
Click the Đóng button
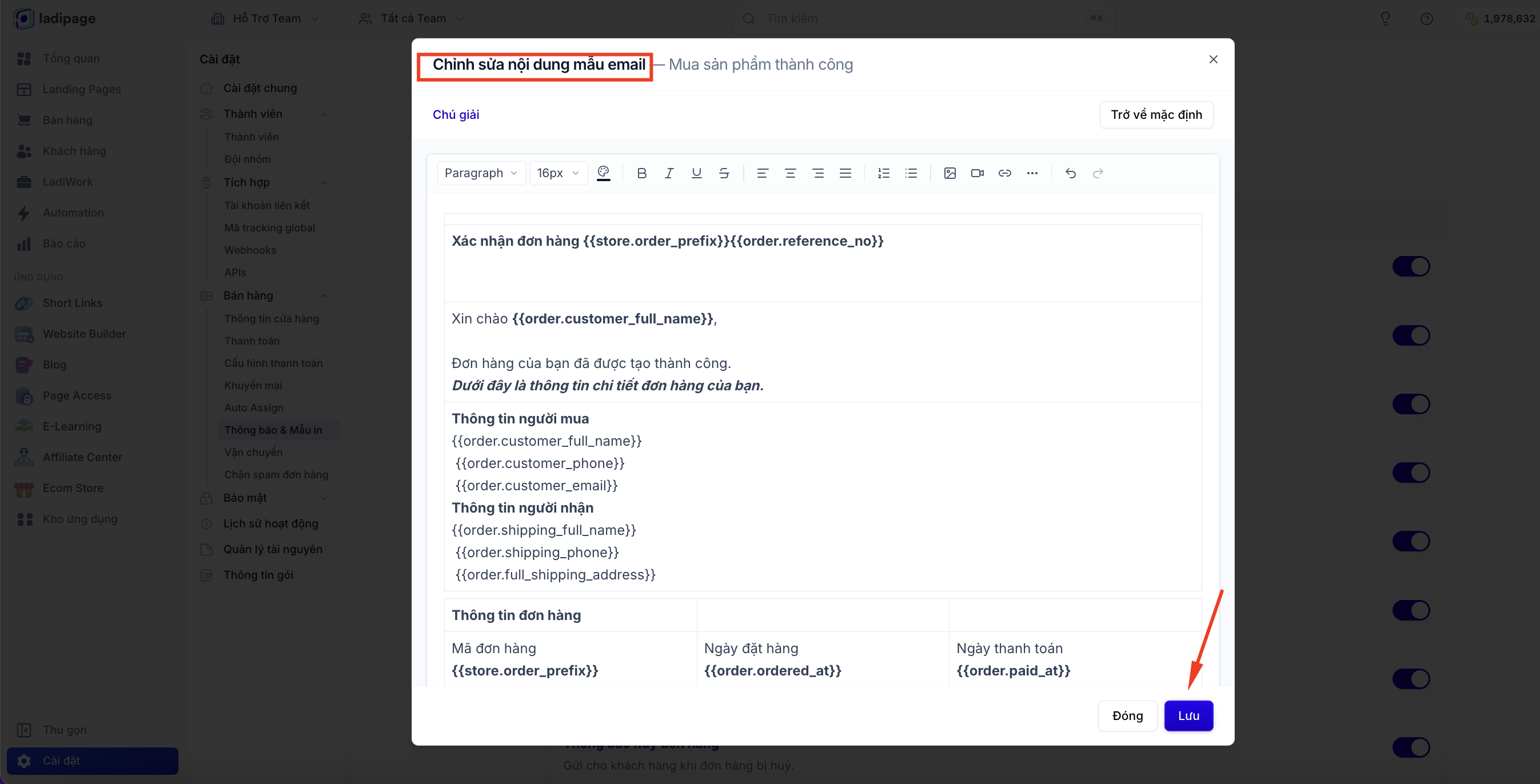click(x=1127, y=716)
